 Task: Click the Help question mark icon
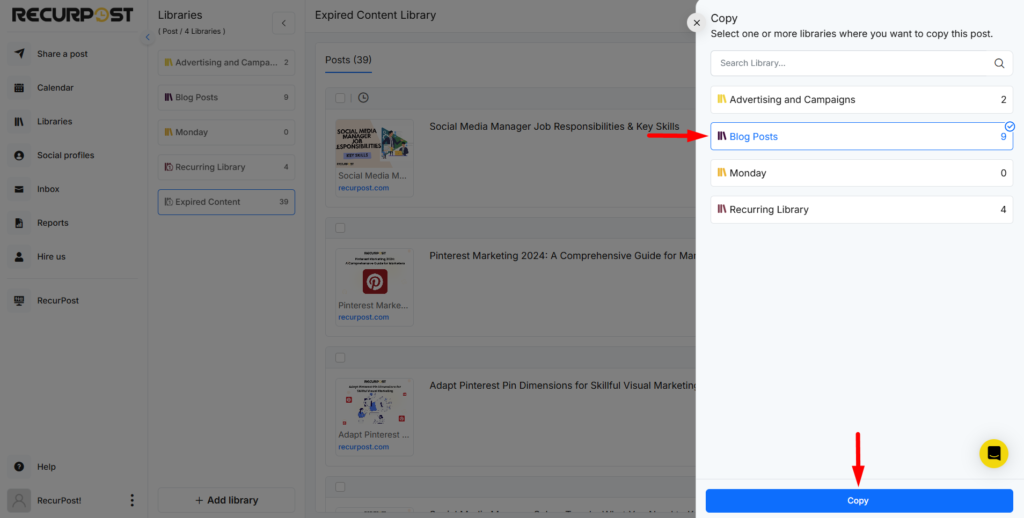pyautogui.click(x=19, y=467)
